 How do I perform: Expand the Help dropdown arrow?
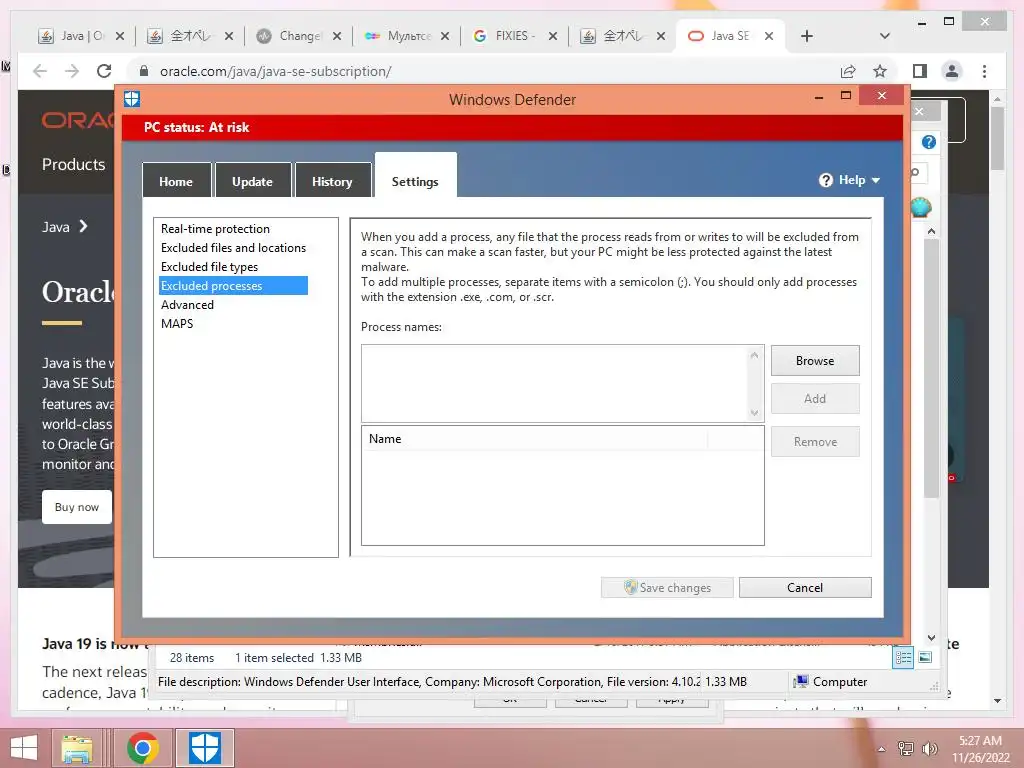coord(876,180)
